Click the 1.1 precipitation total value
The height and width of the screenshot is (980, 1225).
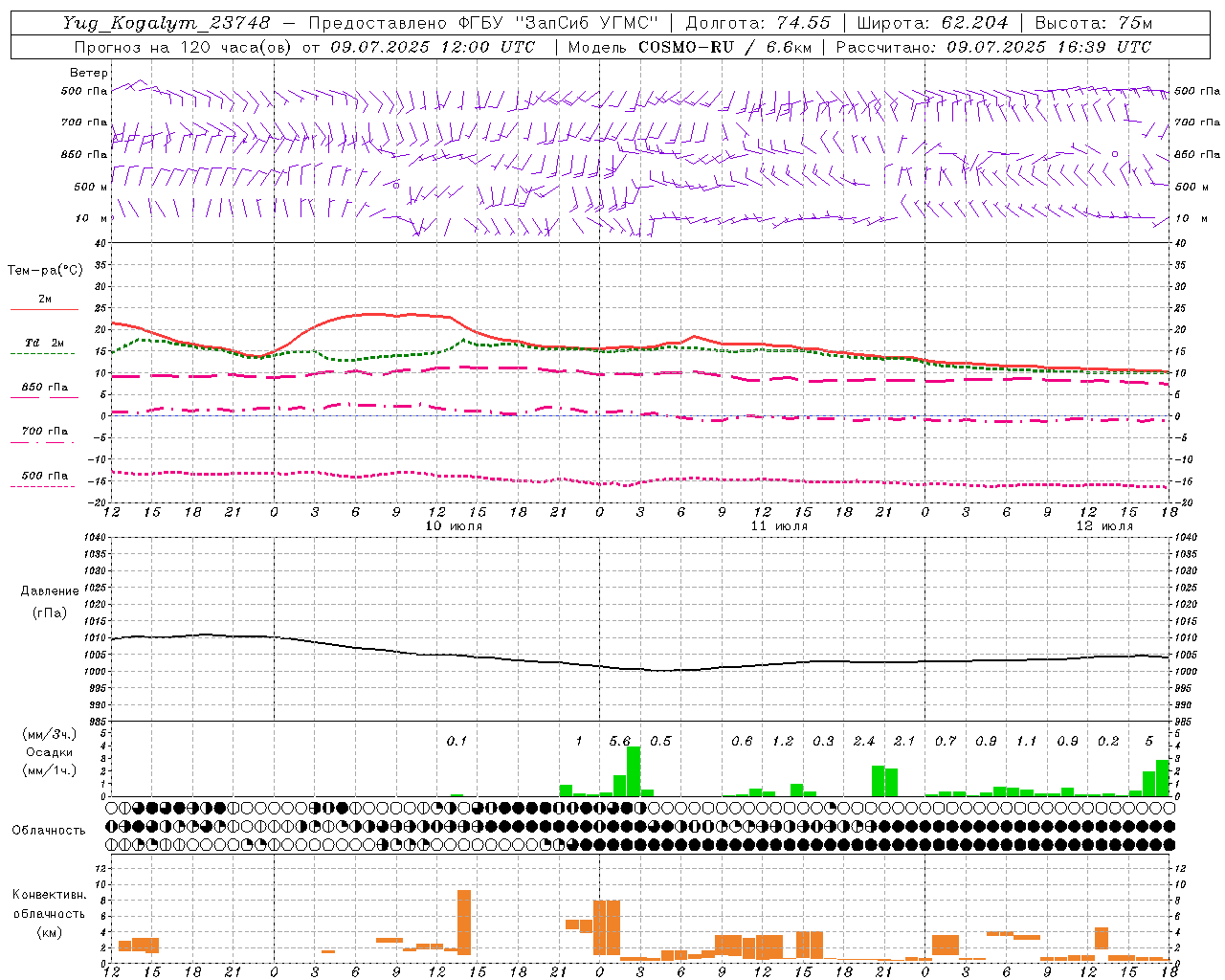pos(1027,742)
